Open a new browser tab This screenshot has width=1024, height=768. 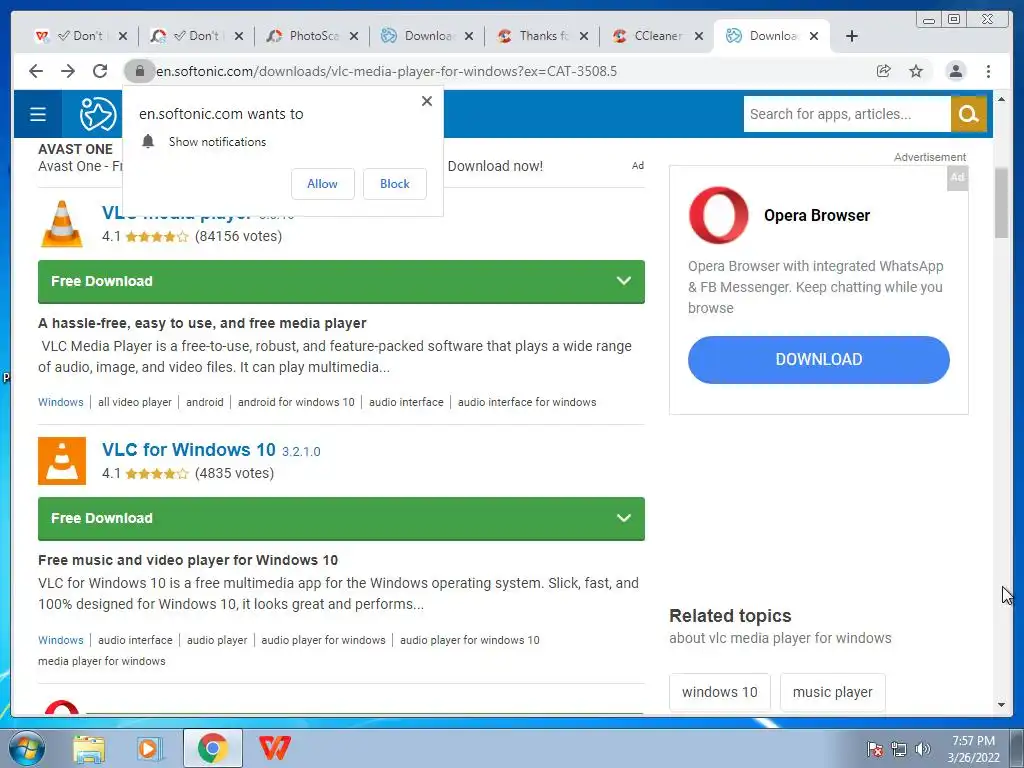(x=852, y=36)
